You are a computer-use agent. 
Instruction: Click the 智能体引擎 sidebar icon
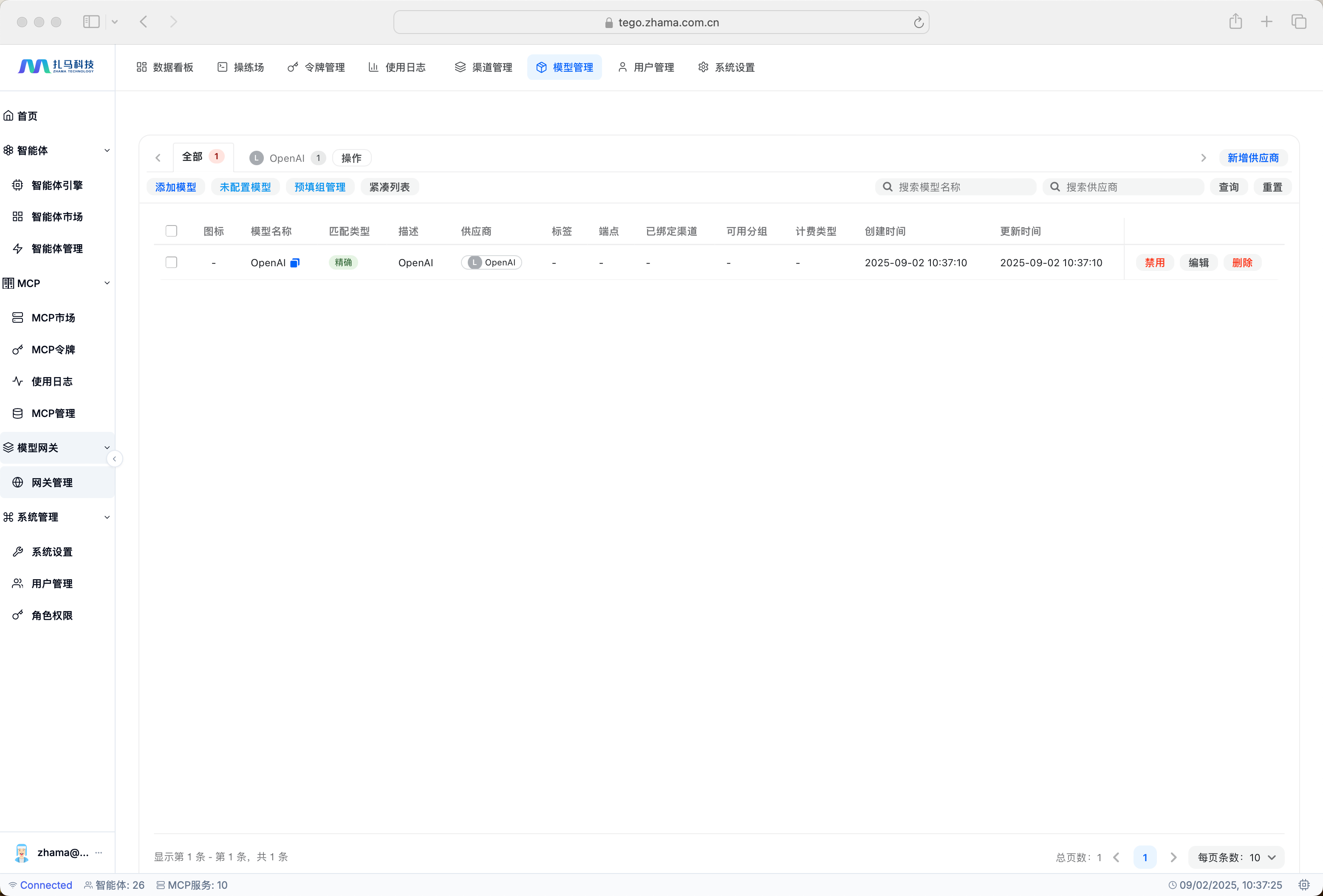[x=18, y=186]
